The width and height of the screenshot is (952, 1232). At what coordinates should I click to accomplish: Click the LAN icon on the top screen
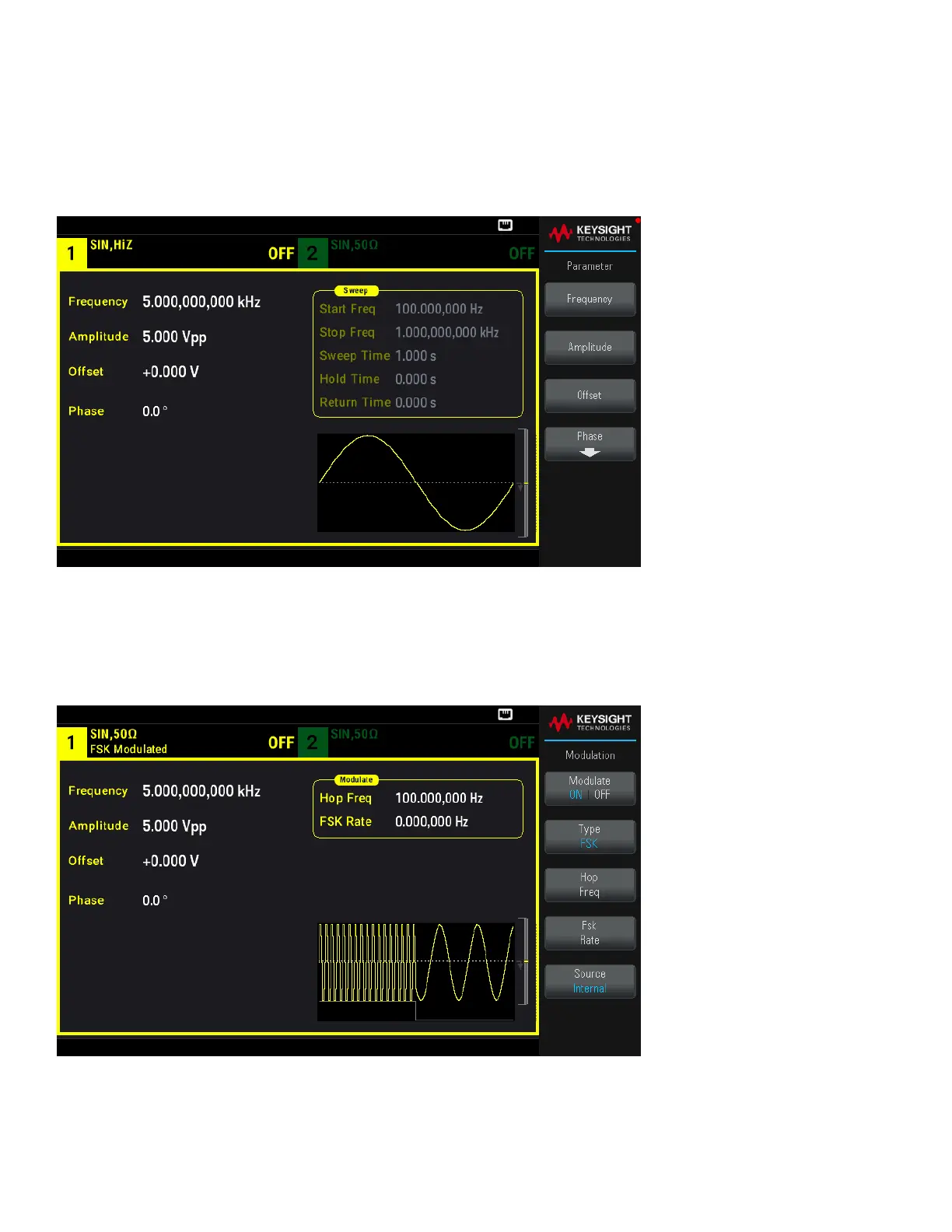pyautogui.click(x=505, y=225)
